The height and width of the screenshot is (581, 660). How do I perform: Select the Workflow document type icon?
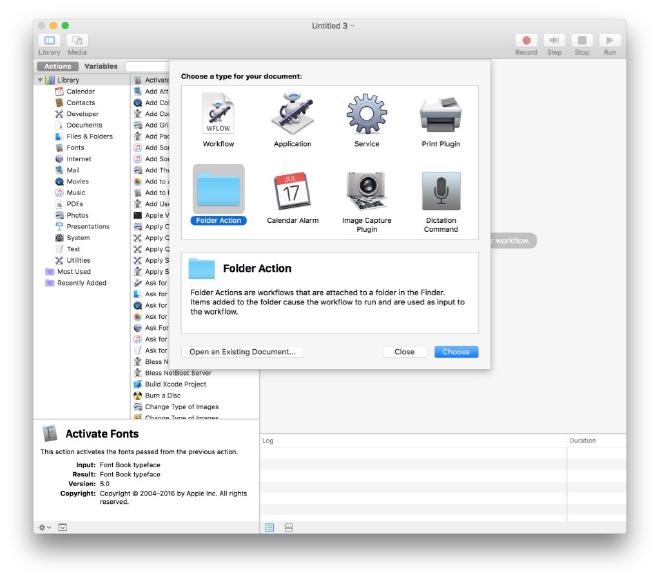click(x=218, y=114)
